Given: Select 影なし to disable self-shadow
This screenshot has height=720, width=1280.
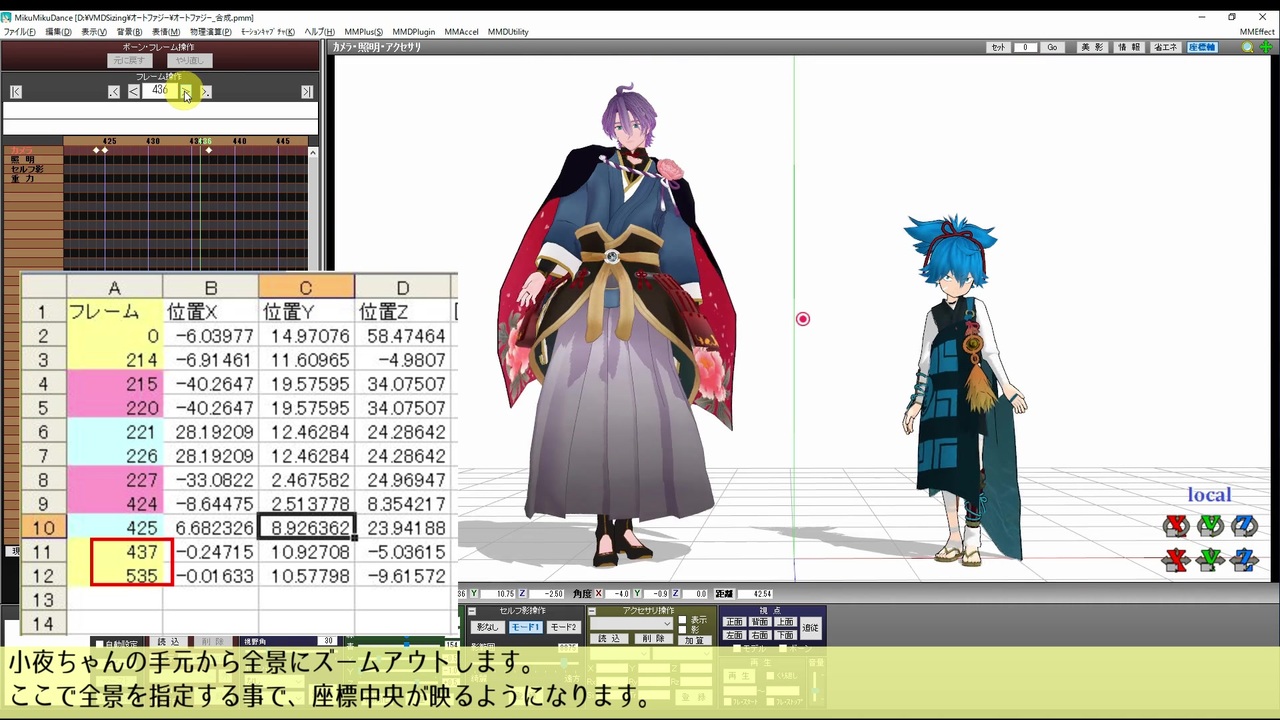Looking at the screenshot, I should (x=487, y=627).
